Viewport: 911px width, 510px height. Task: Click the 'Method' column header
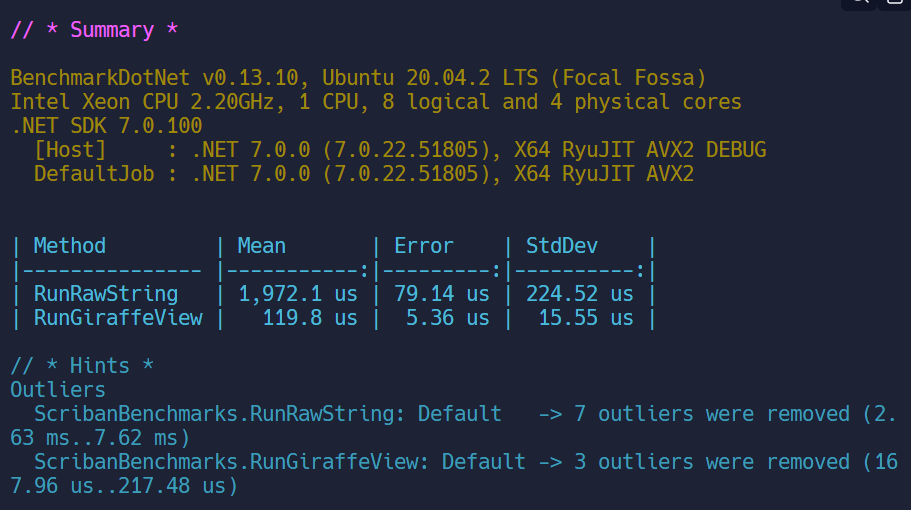coord(70,246)
